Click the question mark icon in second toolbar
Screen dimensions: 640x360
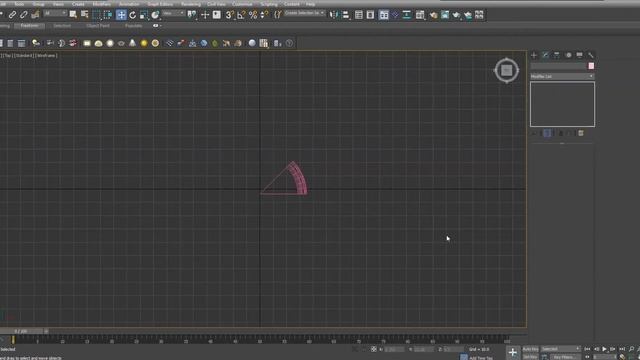coord(289,43)
